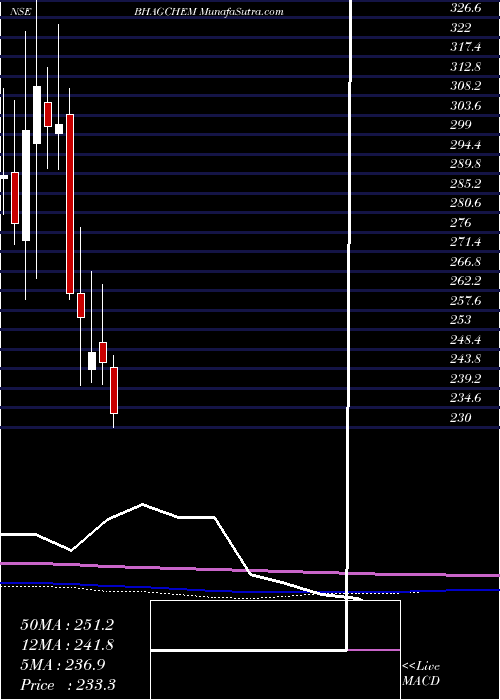The height and width of the screenshot is (700, 500).
Task: Click the 230 price axis label
Action: pos(461,418)
